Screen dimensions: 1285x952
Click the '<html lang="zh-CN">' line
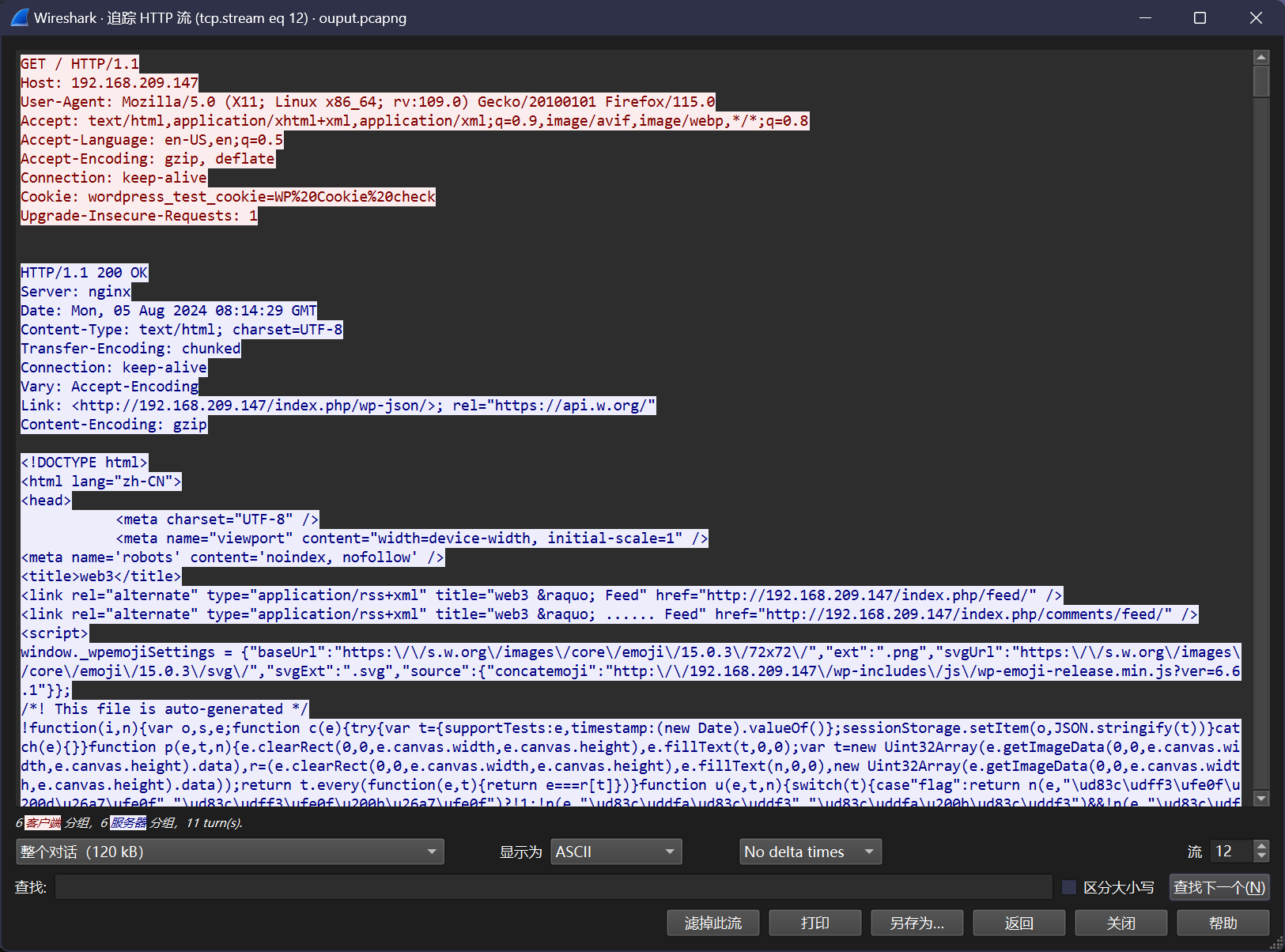click(101, 482)
